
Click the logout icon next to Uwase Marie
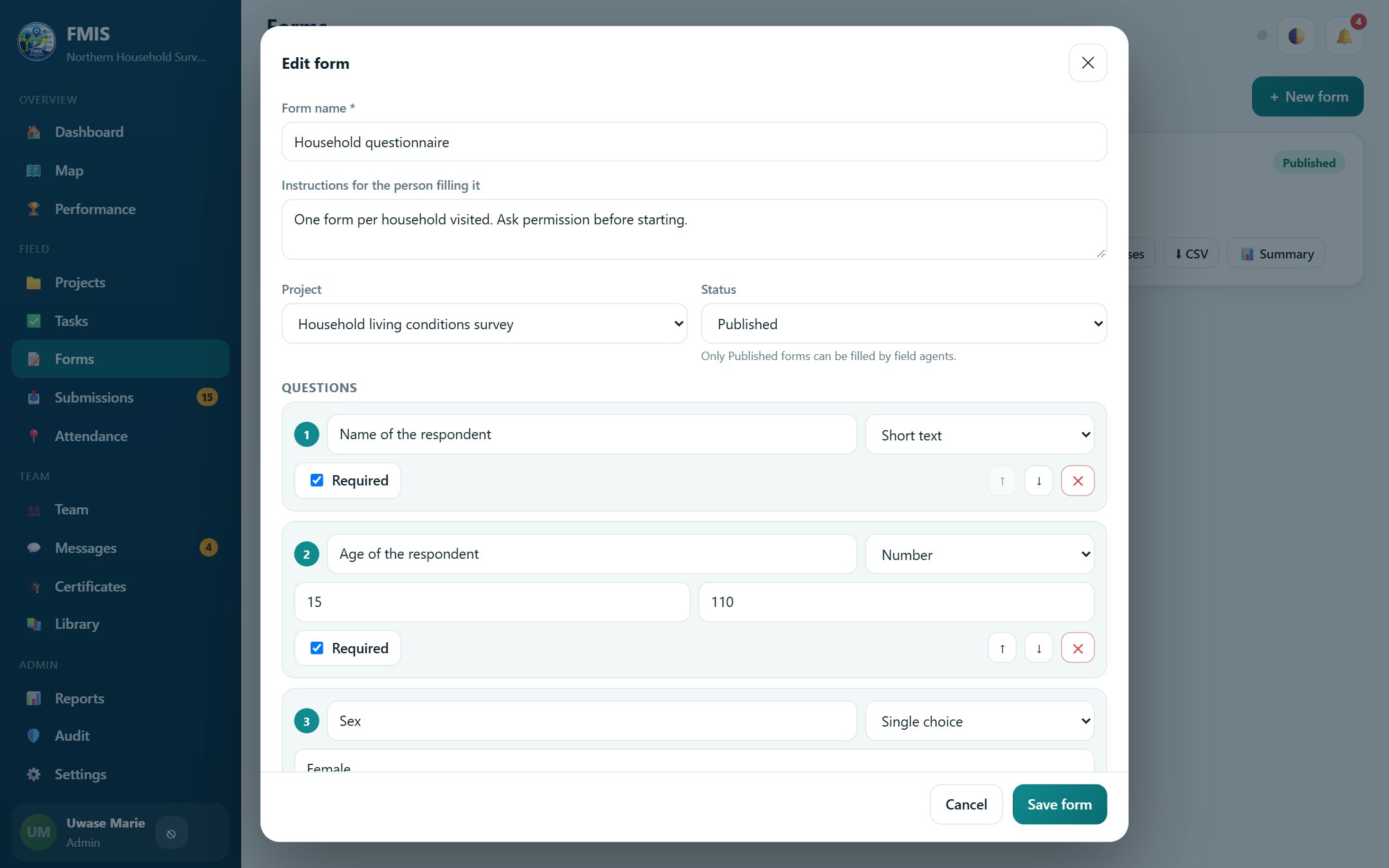click(x=171, y=833)
